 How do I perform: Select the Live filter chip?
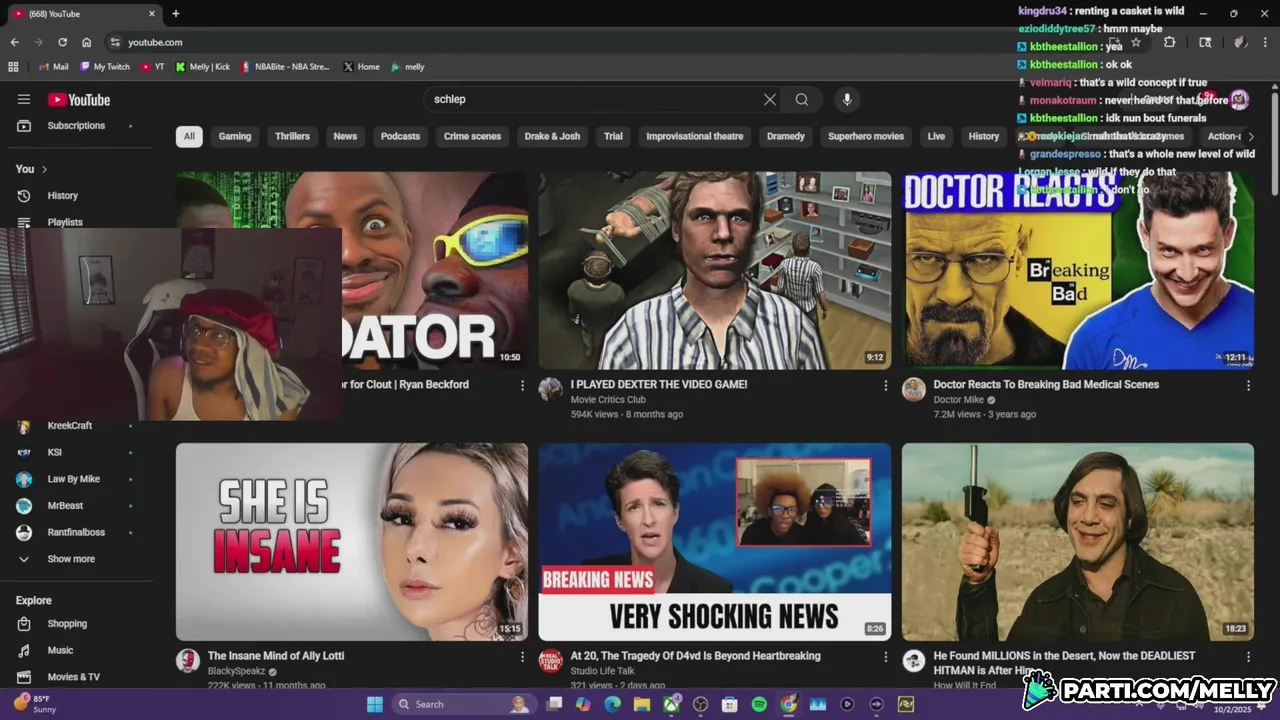[x=936, y=136]
